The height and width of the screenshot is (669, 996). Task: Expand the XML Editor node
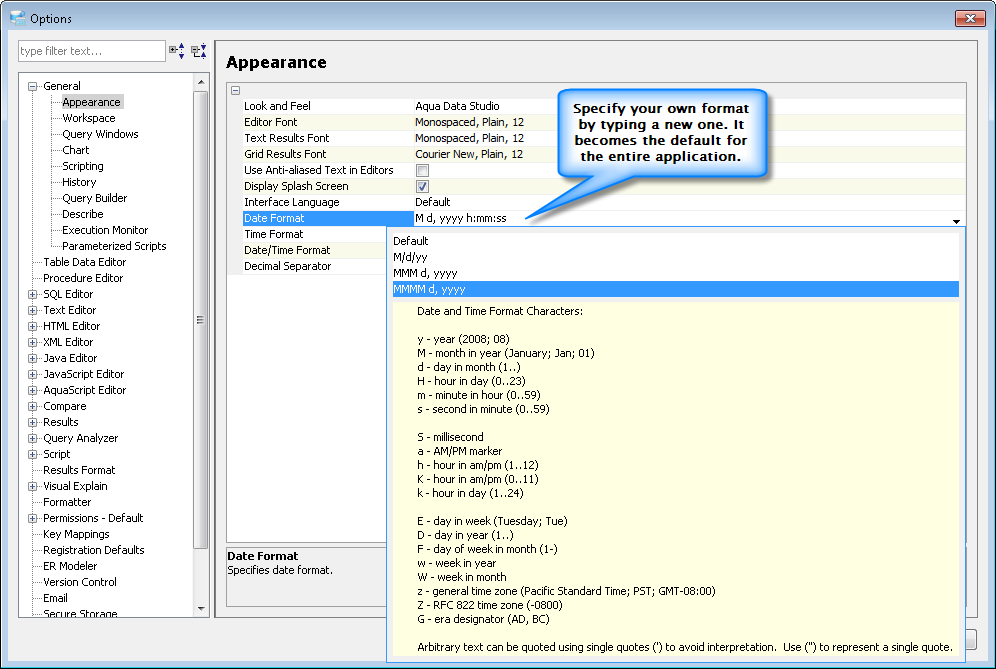pos(32,342)
